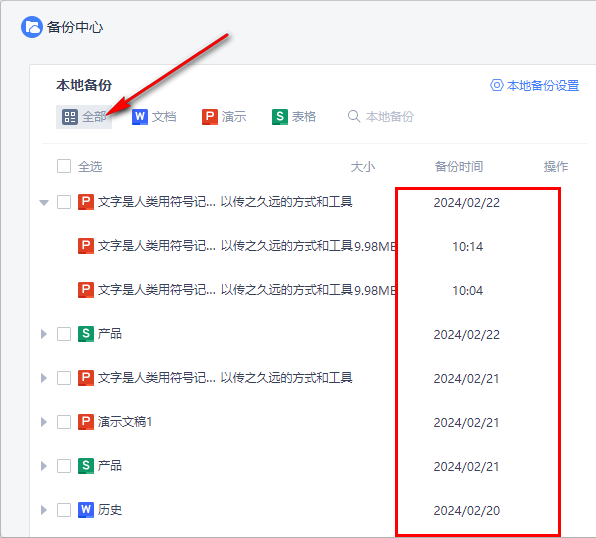Switch to the 文档 tab
596x538 pixels.
[x=154, y=116]
